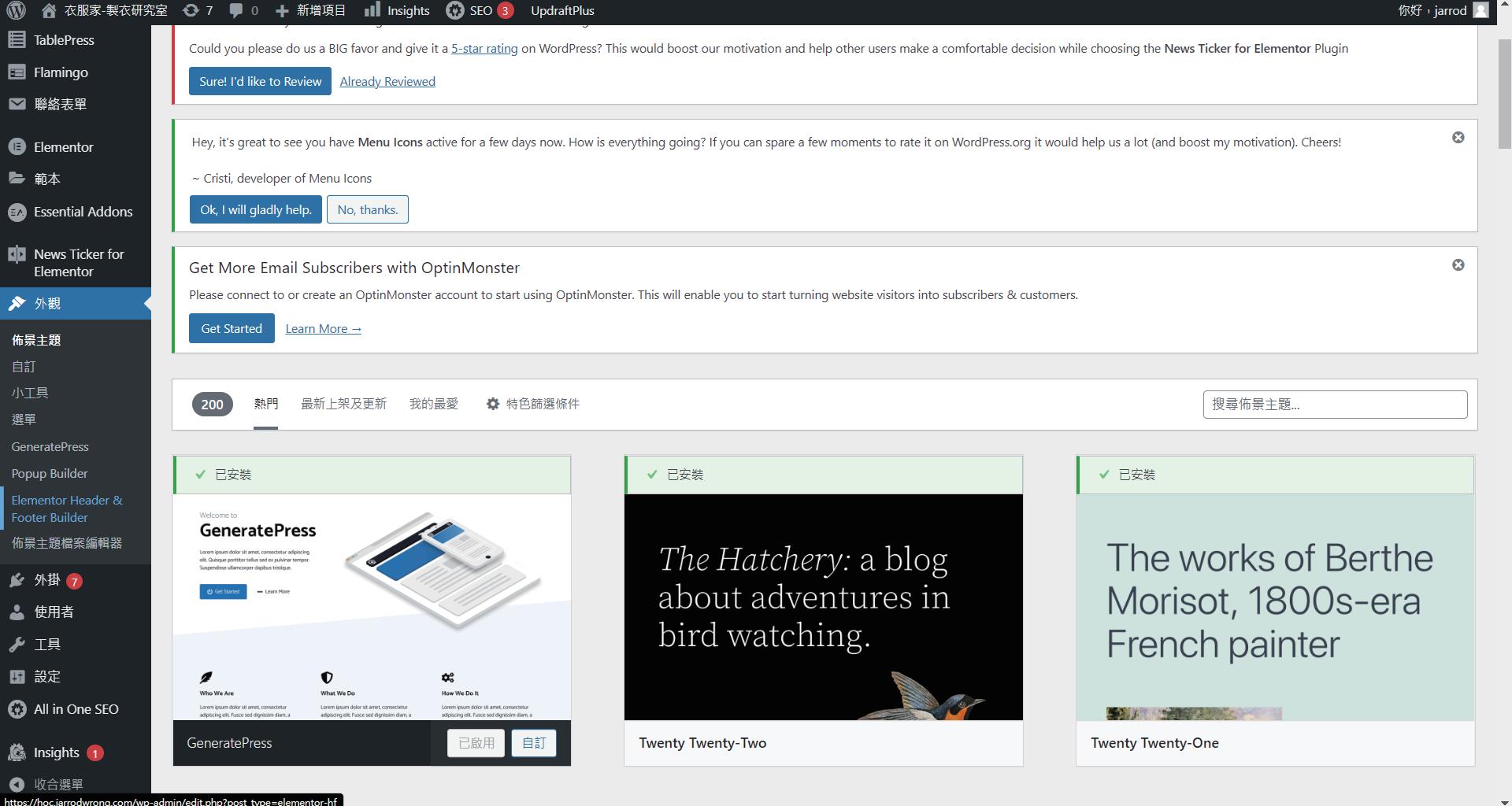Visit site via the home icon
Image resolution: width=1512 pixels, height=806 pixels.
[x=49, y=10]
